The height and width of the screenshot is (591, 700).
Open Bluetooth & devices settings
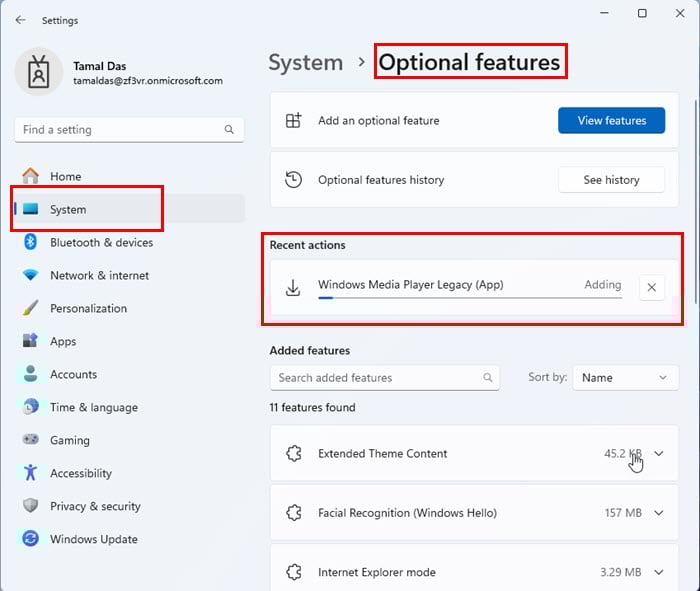click(101, 242)
